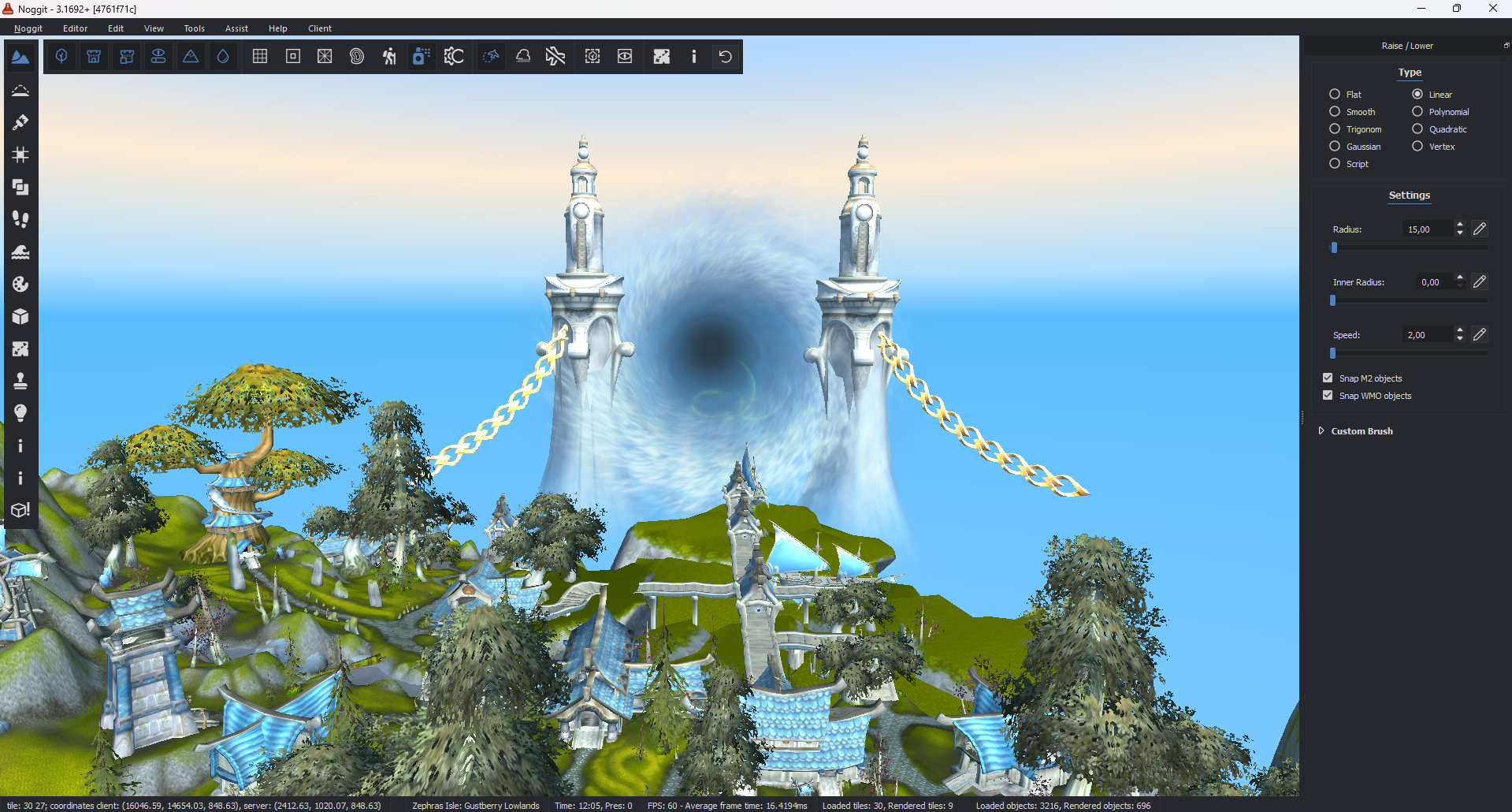Uncheck Snap WMO objects
This screenshot has height=812, width=1512.
(x=1328, y=396)
